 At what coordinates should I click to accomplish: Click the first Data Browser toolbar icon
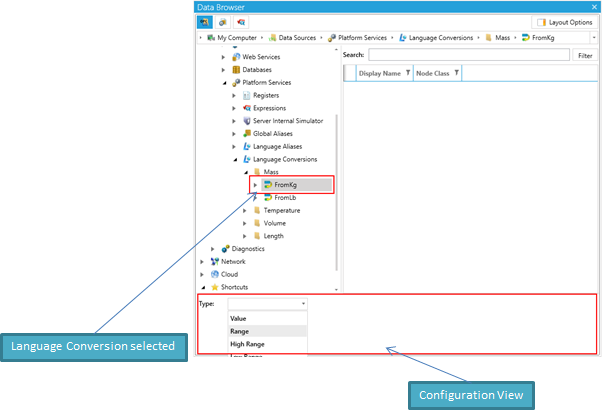[x=205, y=22]
